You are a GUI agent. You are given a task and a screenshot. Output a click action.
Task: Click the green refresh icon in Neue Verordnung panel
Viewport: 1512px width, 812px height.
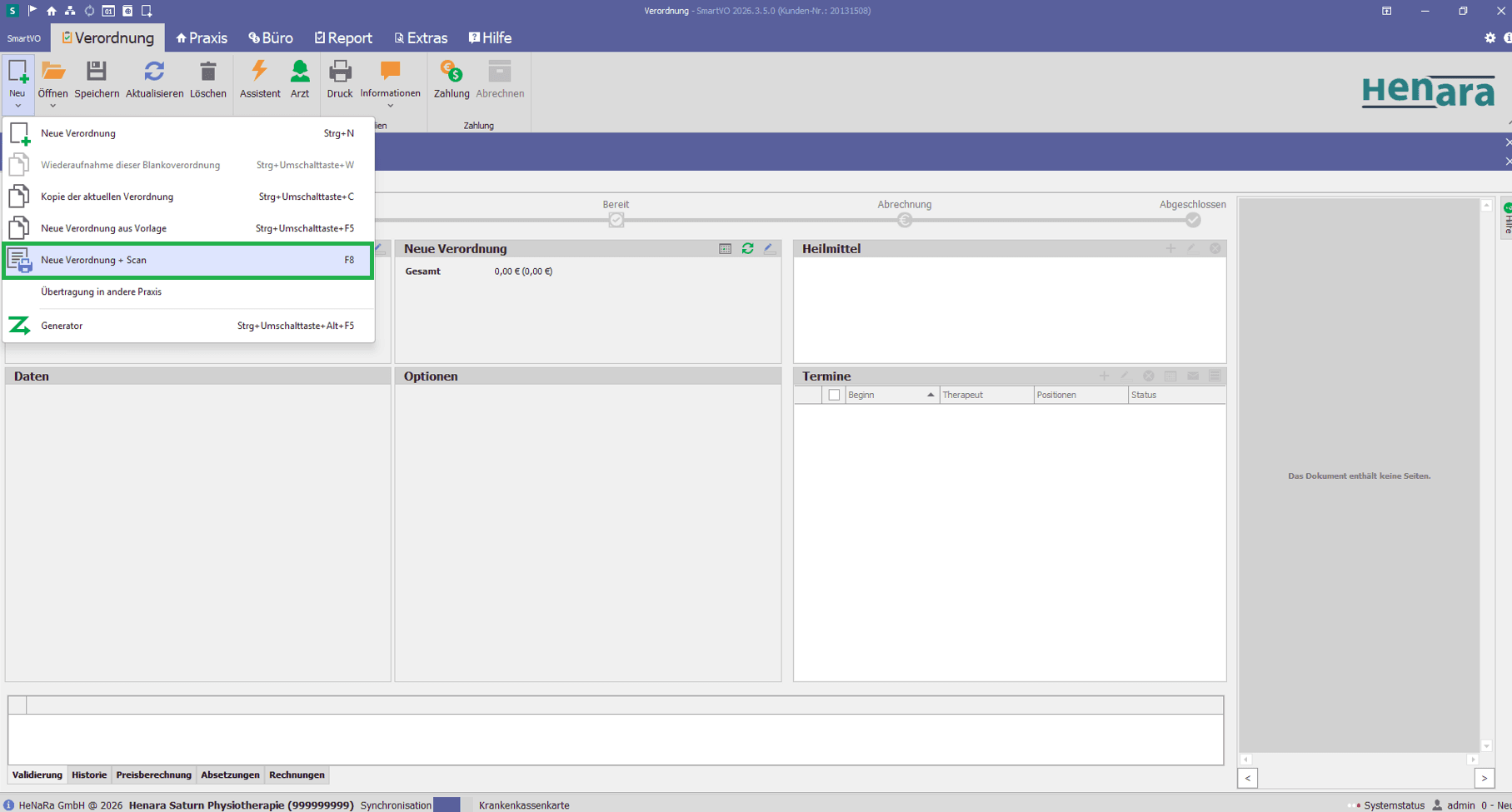click(x=747, y=249)
